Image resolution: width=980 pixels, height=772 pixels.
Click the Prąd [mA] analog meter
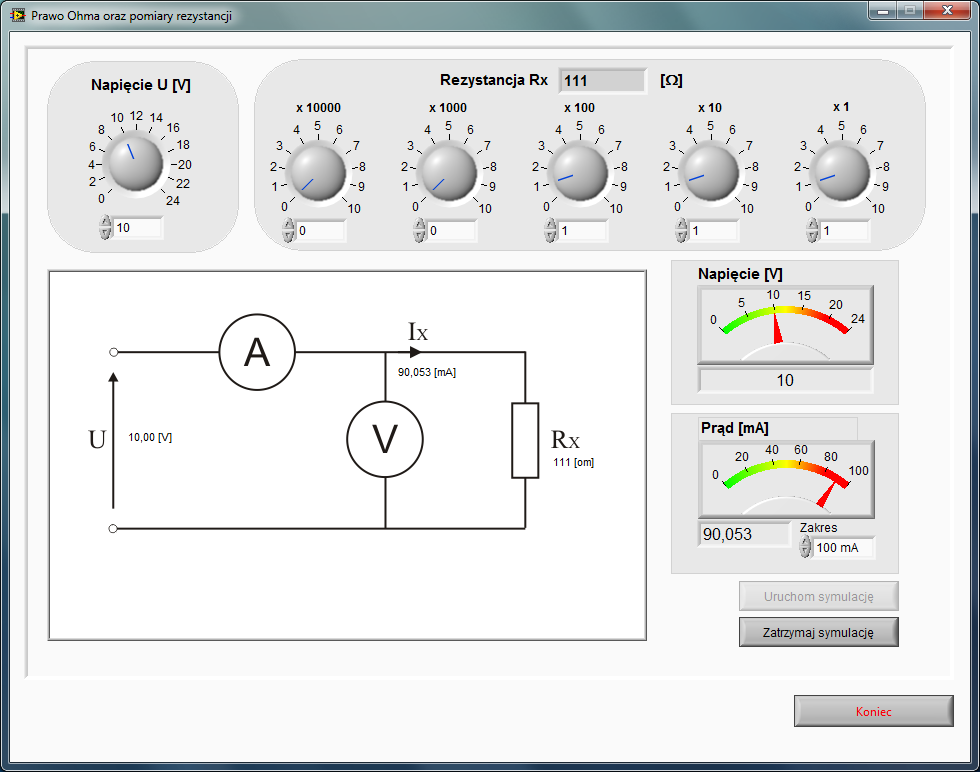click(x=786, y=479)
